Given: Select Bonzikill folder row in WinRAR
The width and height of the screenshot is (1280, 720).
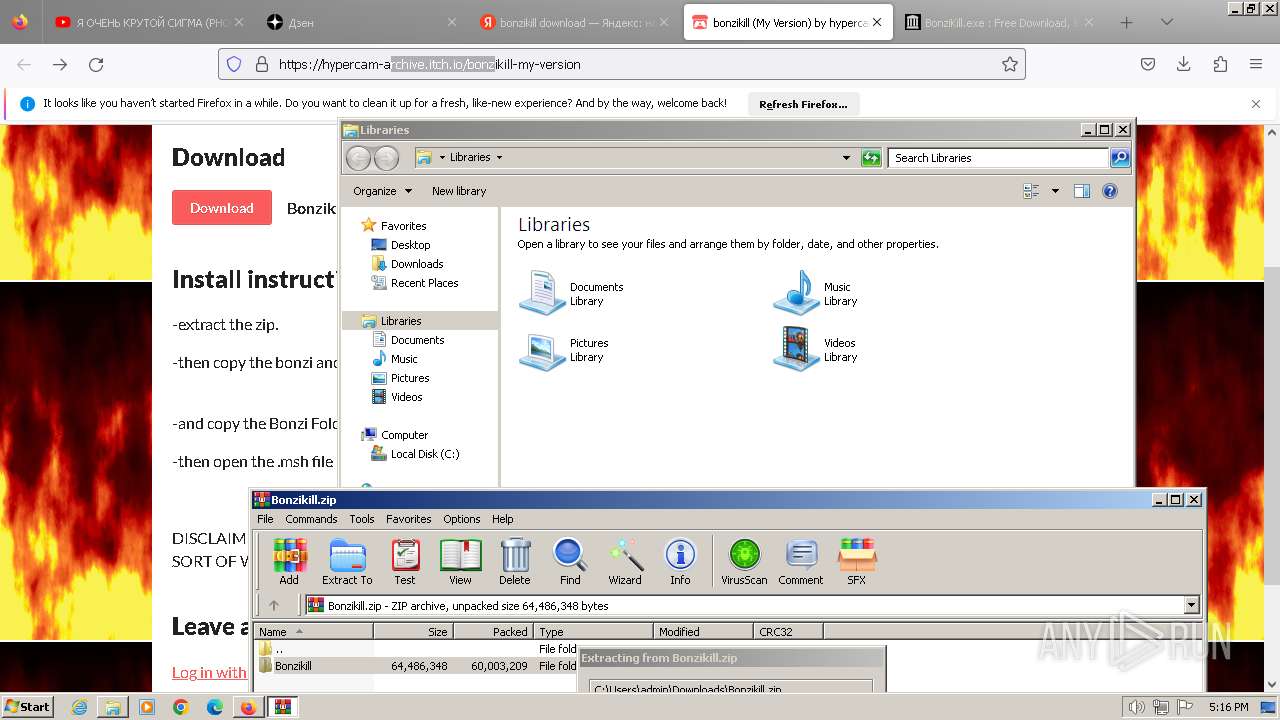Looking at the screenshot, I should click(415, 666).
